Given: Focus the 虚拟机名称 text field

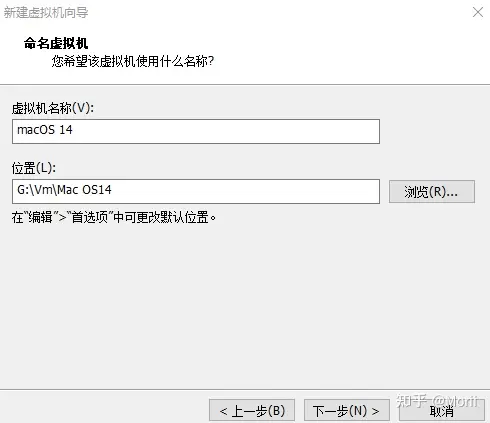Looking at the screenshot, I should click(196, 131).
